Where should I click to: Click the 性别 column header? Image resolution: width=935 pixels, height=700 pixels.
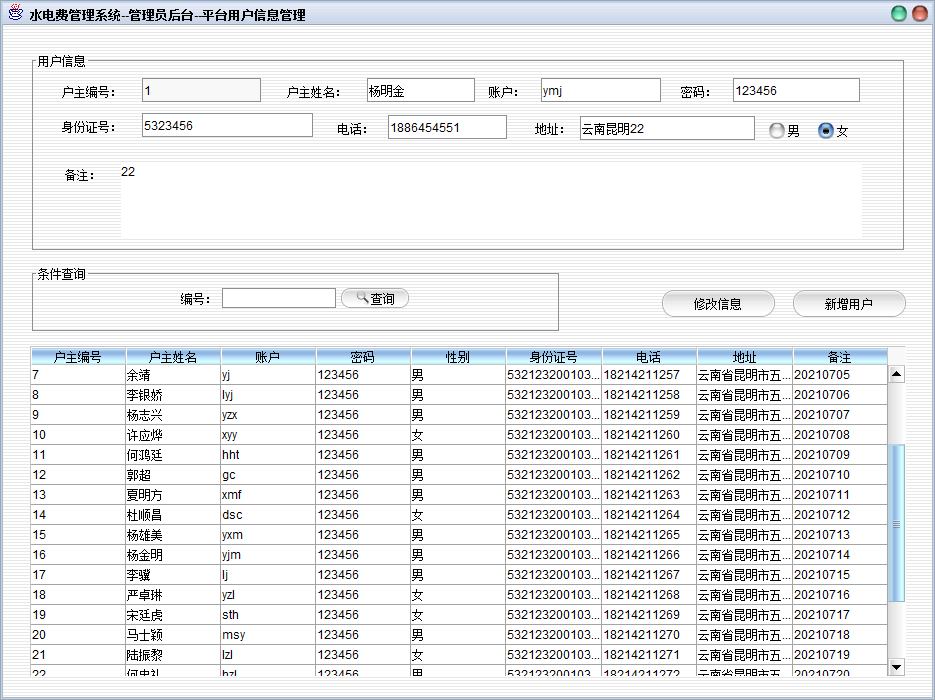458,357
